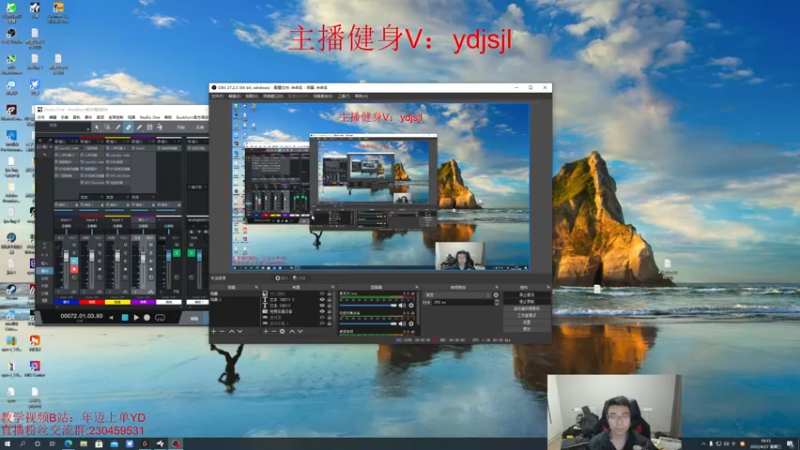Click 退出 in OBS controls
The height and width of the screenshot is (450, 800).
pyautogui.click(x=527, y=329)
